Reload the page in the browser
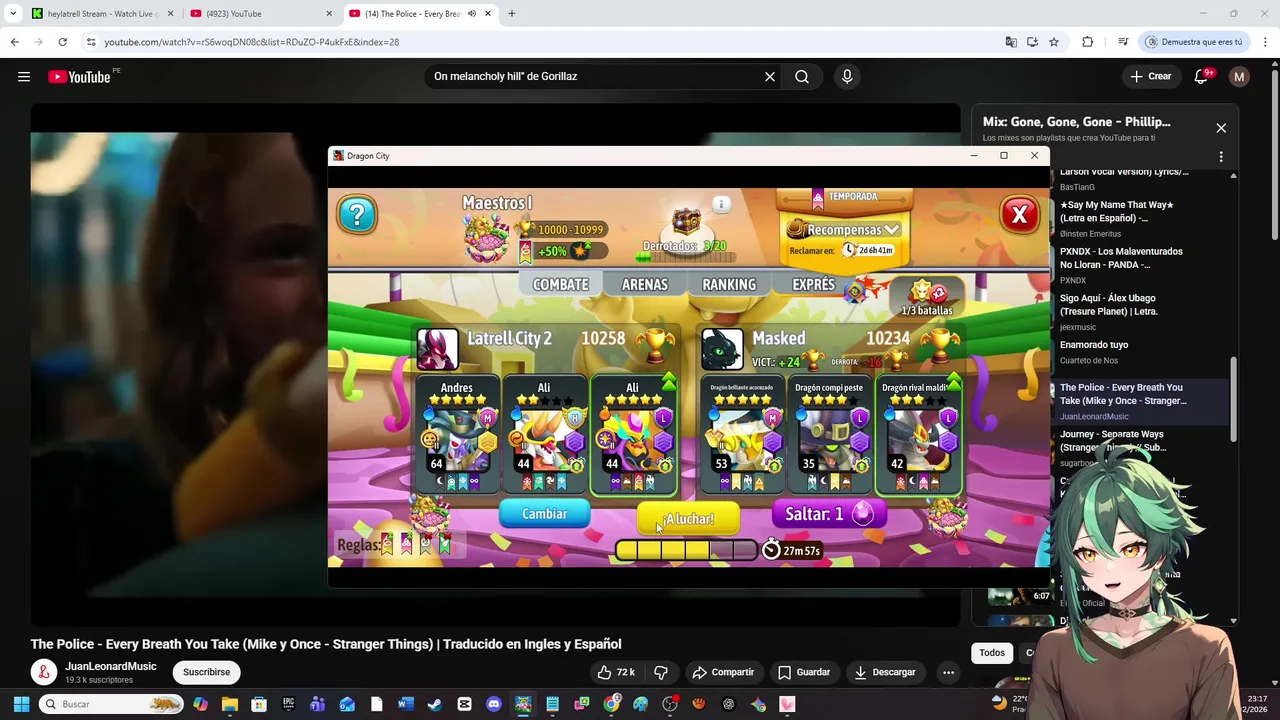The height and width of the screenshot is (720, 1280). [x=62, y=42]
